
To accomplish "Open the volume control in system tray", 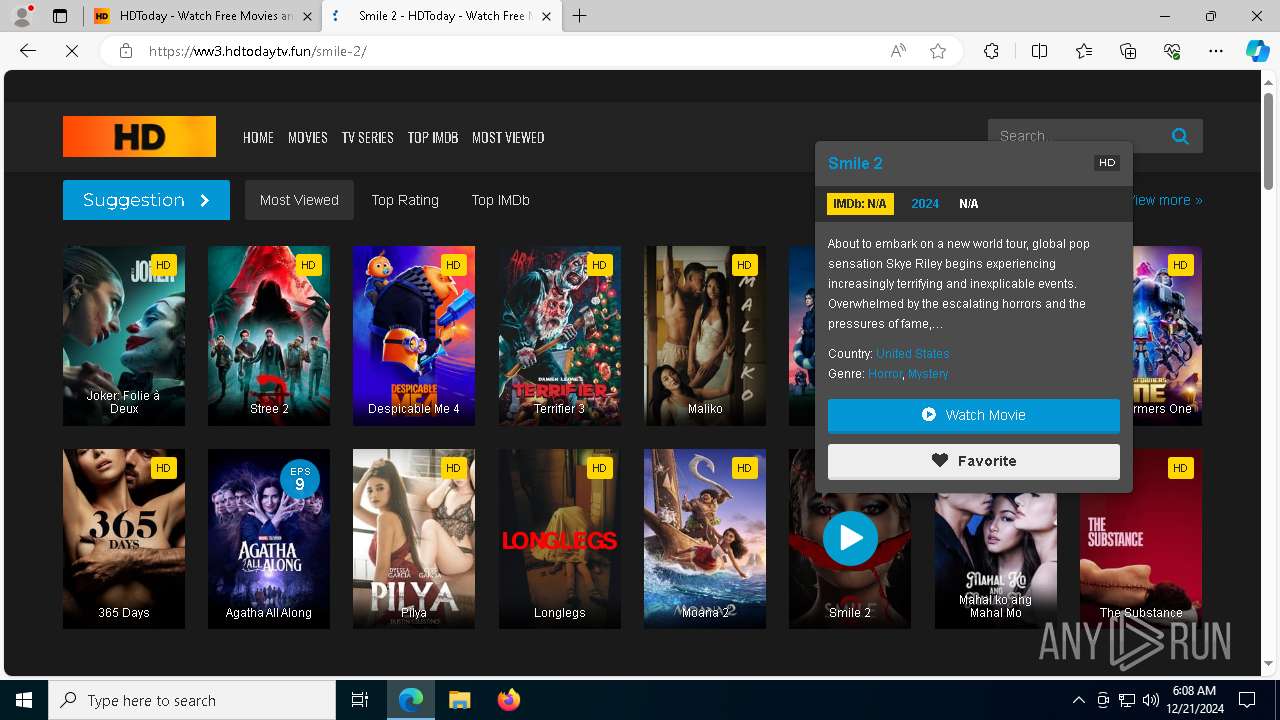I will pyautogui.click(x=1150, y=700).
